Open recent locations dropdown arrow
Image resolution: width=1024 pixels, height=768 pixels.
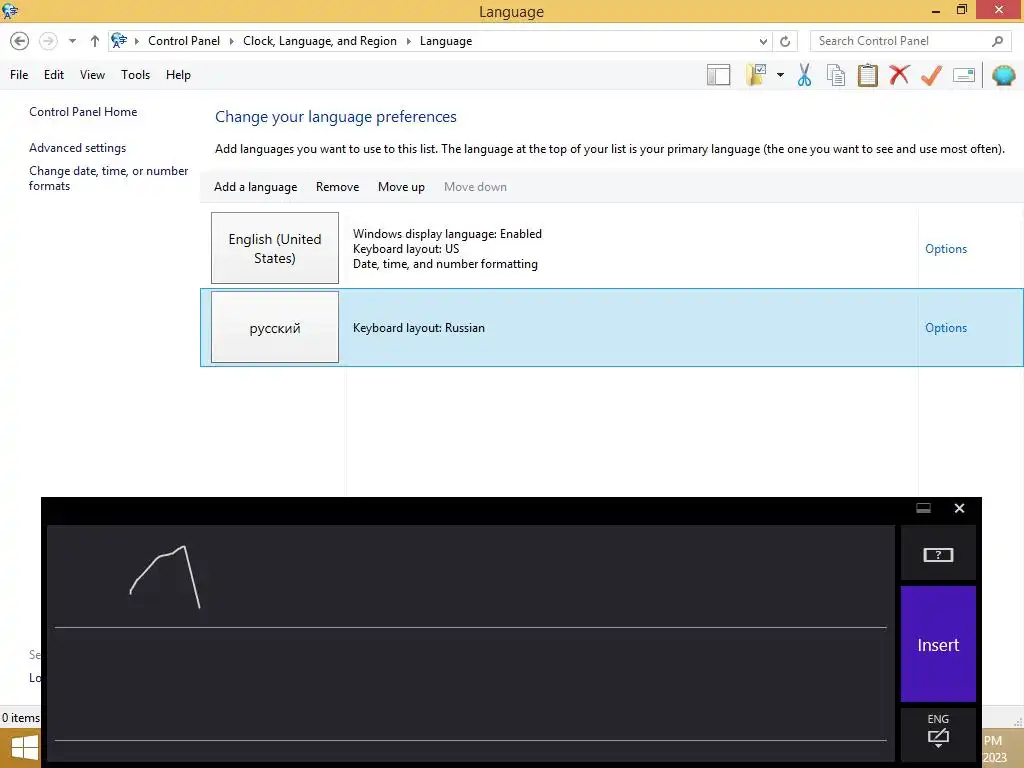coord(72,41)
